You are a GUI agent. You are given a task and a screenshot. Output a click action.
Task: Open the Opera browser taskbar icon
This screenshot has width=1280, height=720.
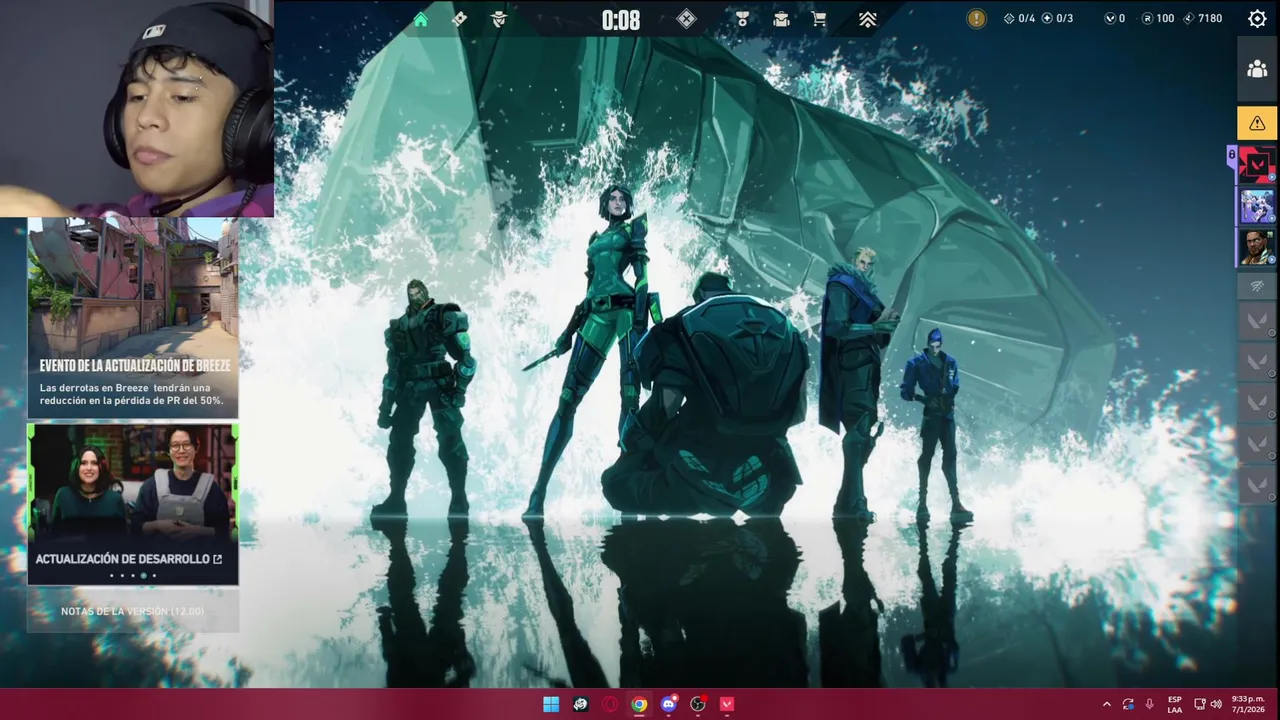[610, 704]
